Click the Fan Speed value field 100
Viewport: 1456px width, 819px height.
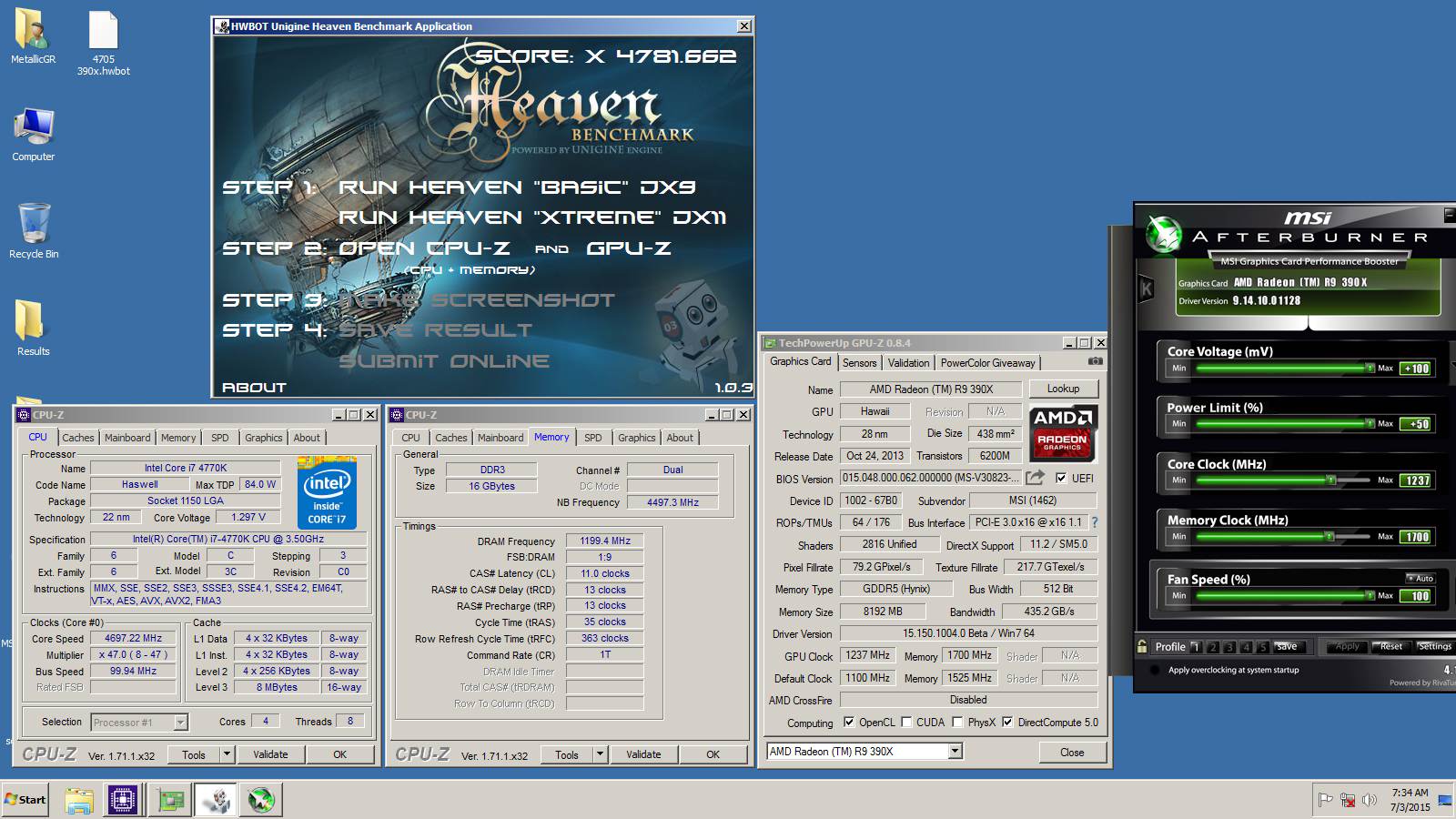1417,596
